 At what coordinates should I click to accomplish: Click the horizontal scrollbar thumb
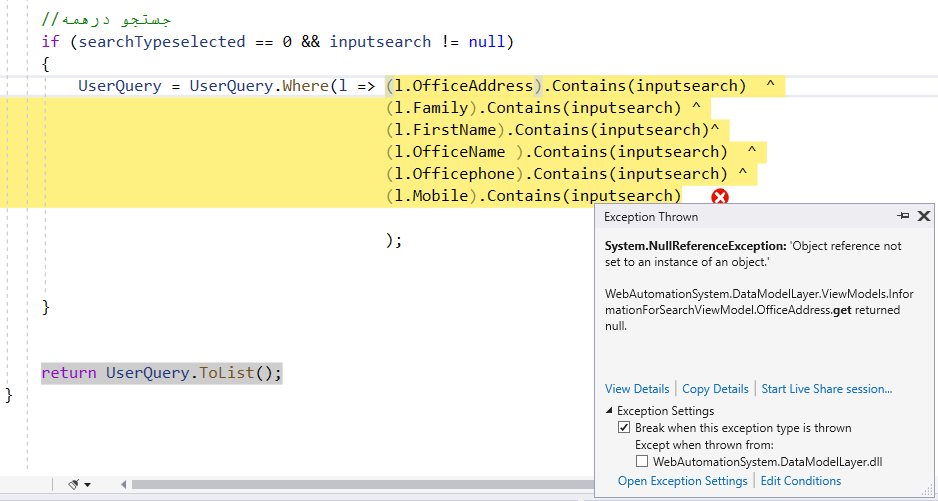[x=363, y=484]
